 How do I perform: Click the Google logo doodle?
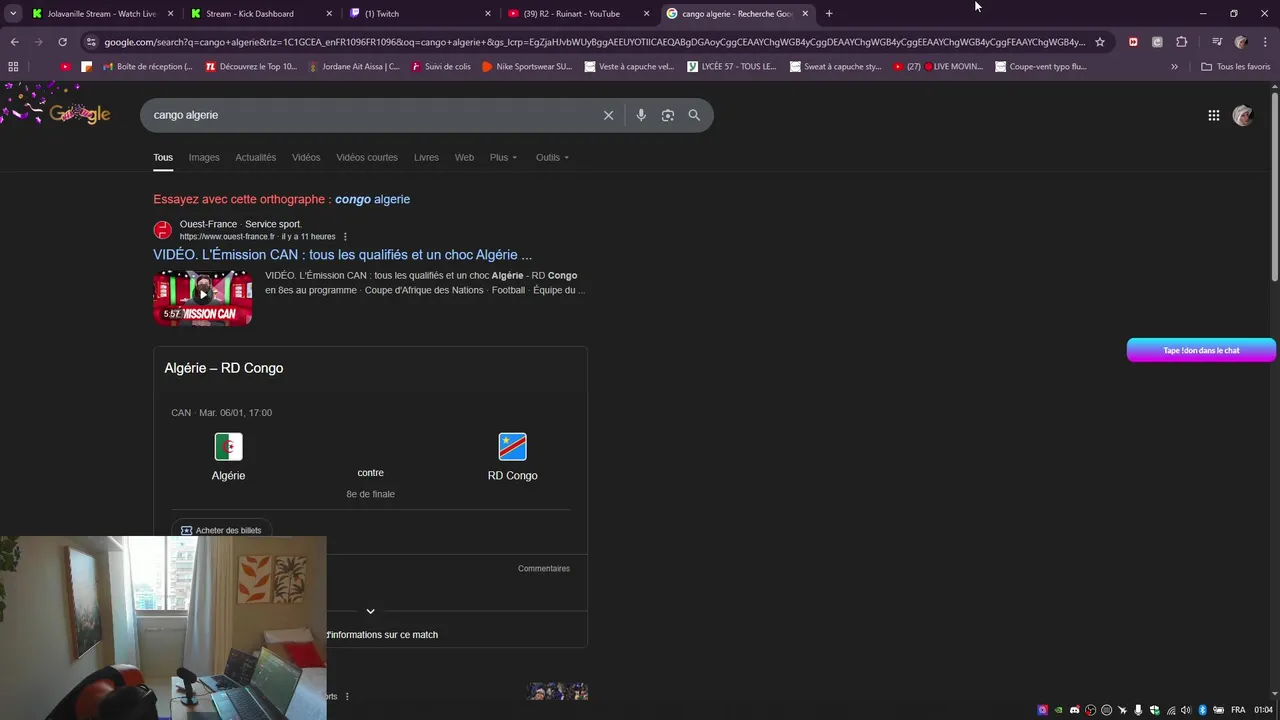point(78,113)
